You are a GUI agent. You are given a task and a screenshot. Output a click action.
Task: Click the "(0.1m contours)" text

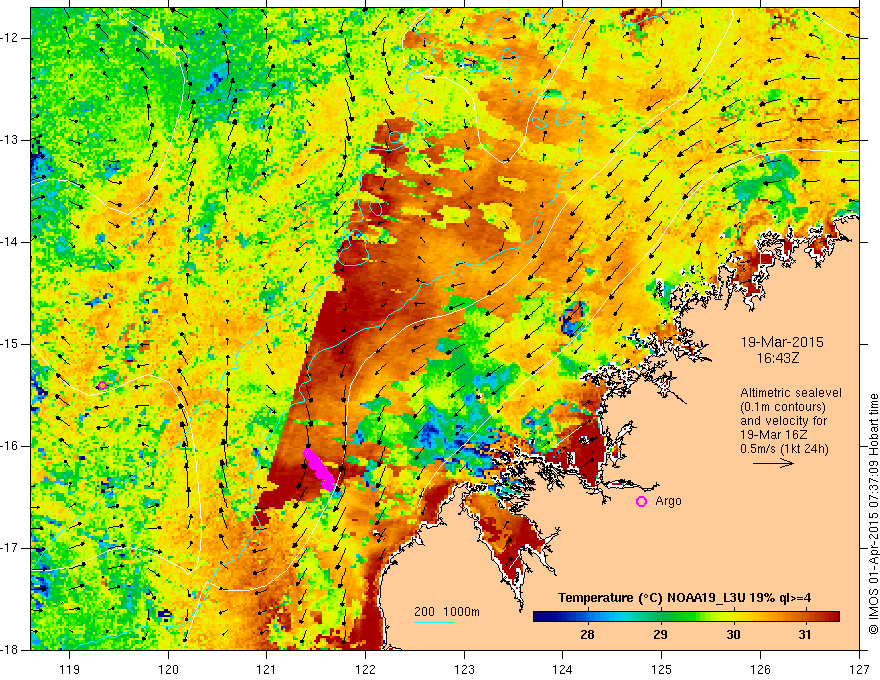pos(783,407)
